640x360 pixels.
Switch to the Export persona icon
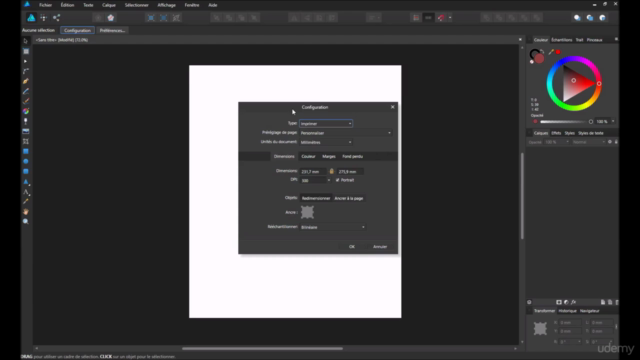click(x=56, y=18)
